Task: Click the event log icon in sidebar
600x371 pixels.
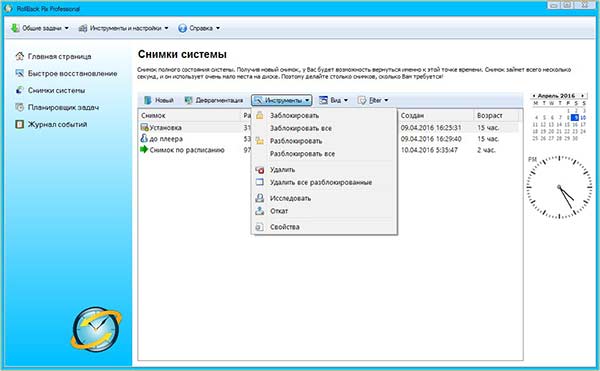Action: (x=20, y=124)
